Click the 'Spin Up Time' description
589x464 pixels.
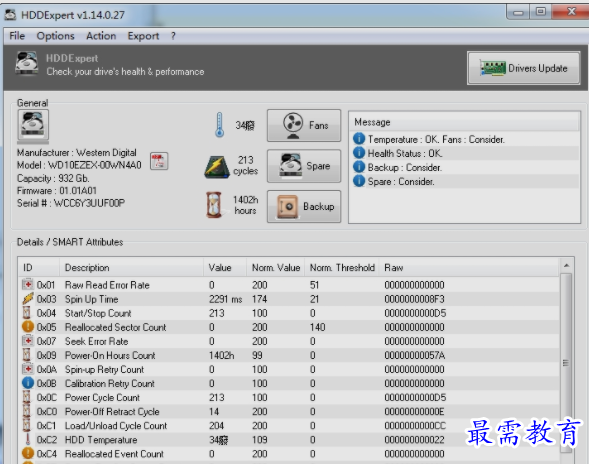coord(92,299)
